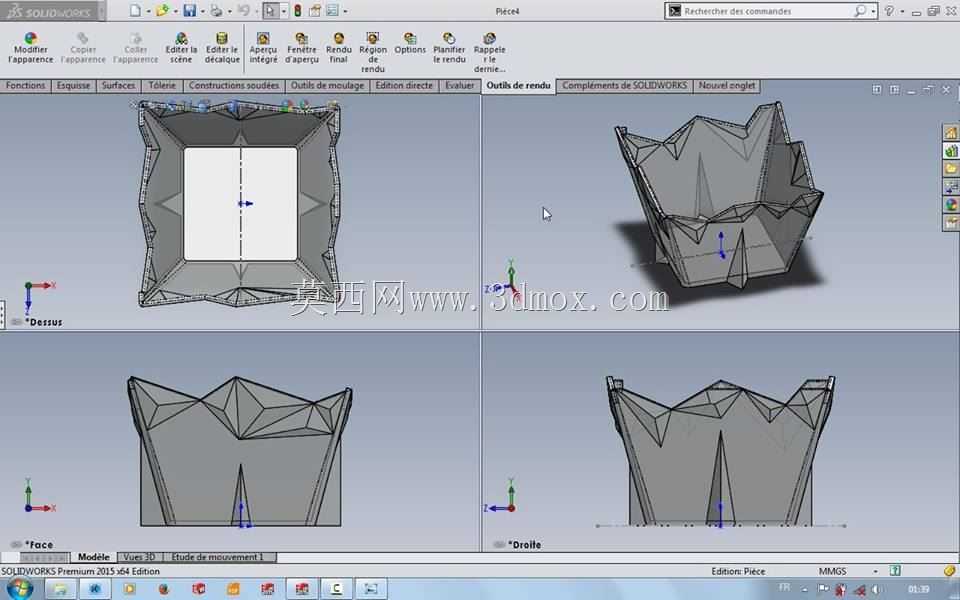This screenshot has width=960, height=600.
Task: Open View Palette task pane icon
Action: point(951,187)
